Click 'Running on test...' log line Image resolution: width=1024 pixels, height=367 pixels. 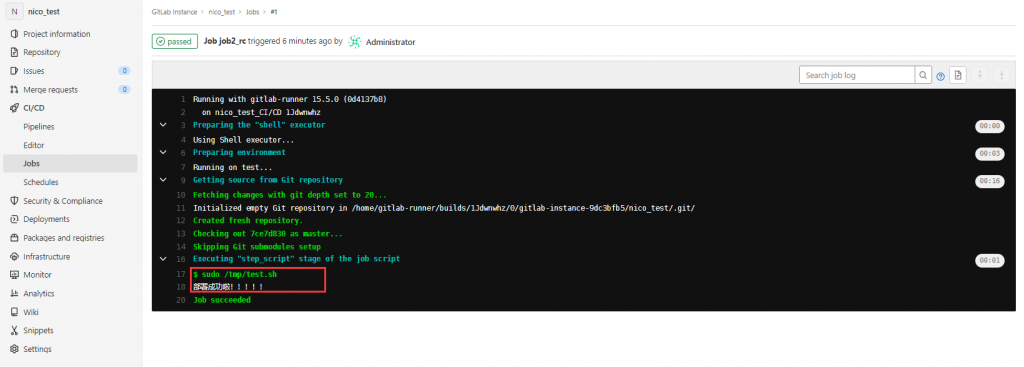[232, 167]
